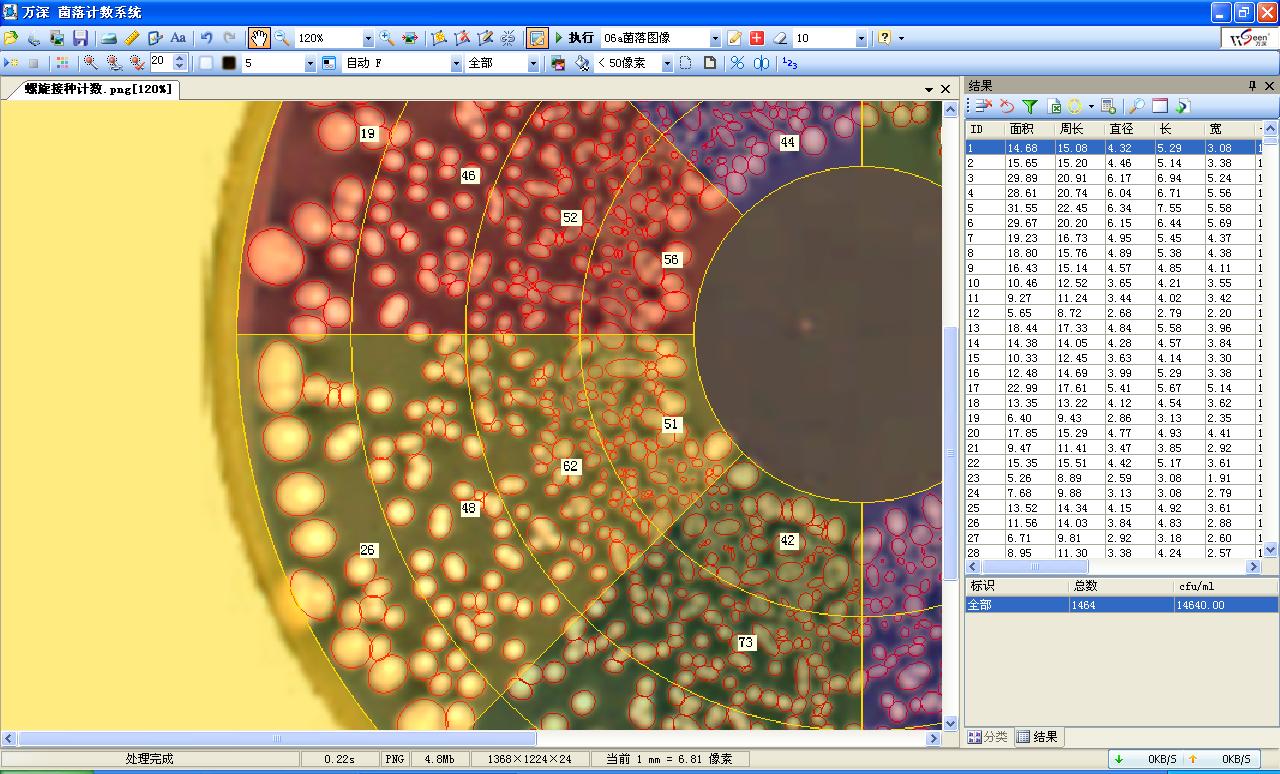The image size is (1280, 774).
Task: Run processing with the 执行 button
Action: pyautogui.click(x=575, y=38)
